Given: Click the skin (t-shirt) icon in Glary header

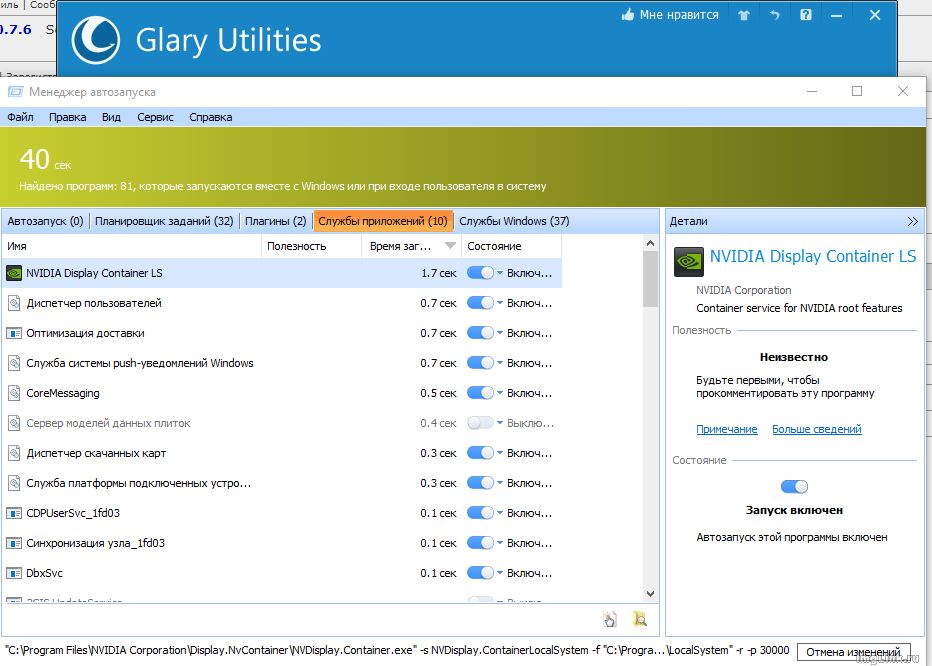Looking at the screenshot, I should point(743,15).
